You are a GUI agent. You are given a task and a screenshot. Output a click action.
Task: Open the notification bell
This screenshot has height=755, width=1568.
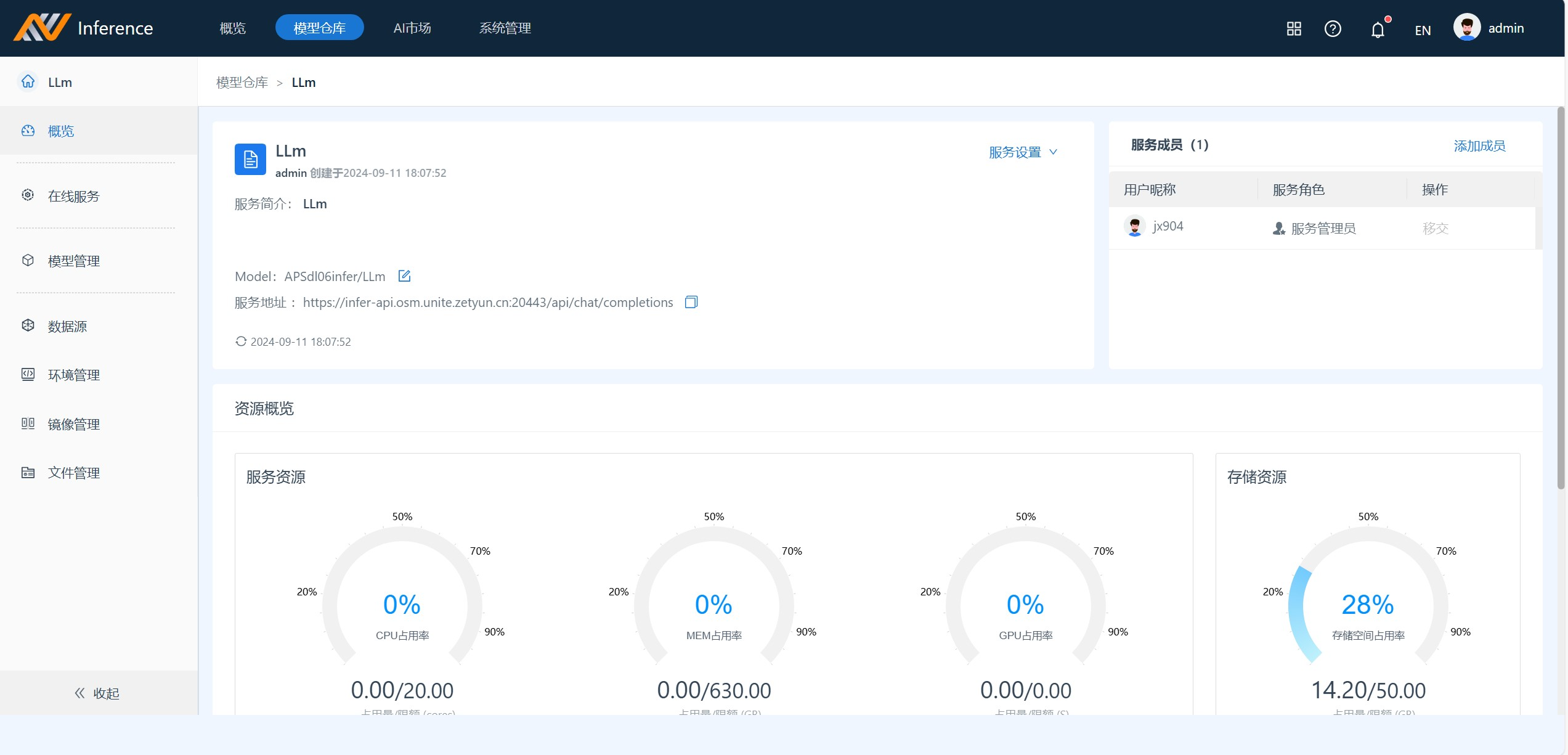click(x=1378, y=29)
